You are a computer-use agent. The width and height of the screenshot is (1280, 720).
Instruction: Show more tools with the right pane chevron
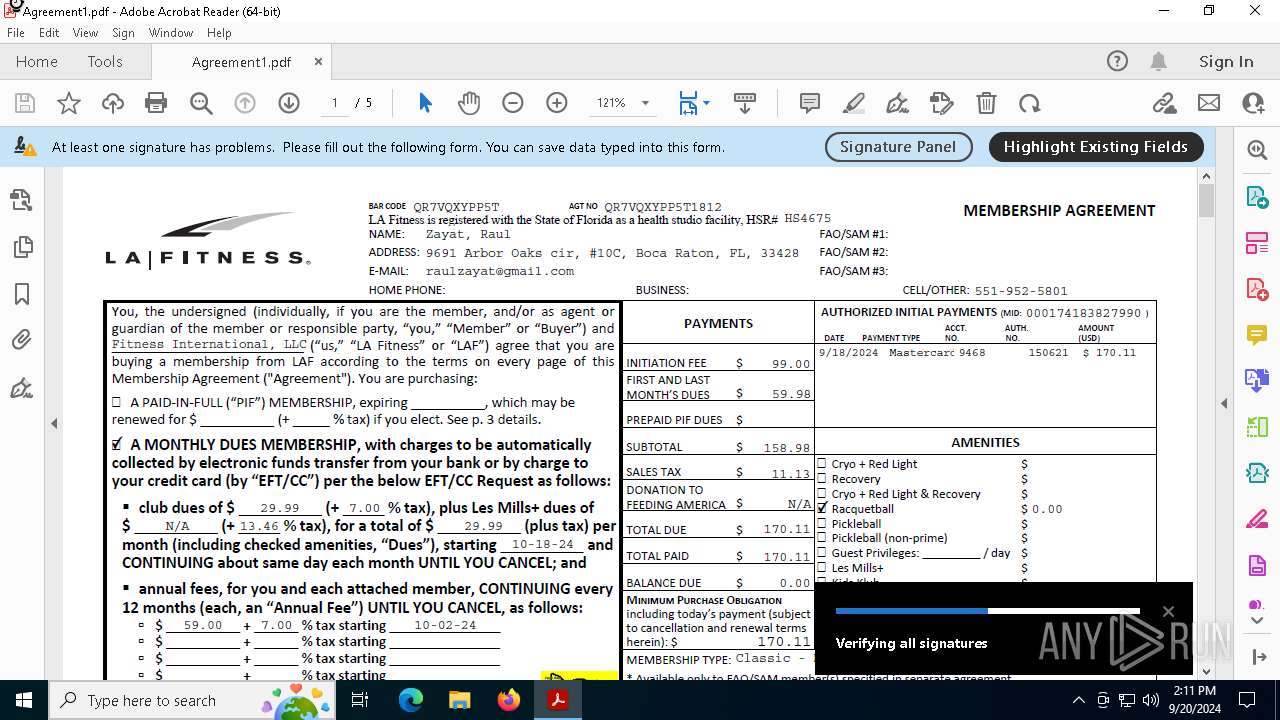tap(1257, 621)
